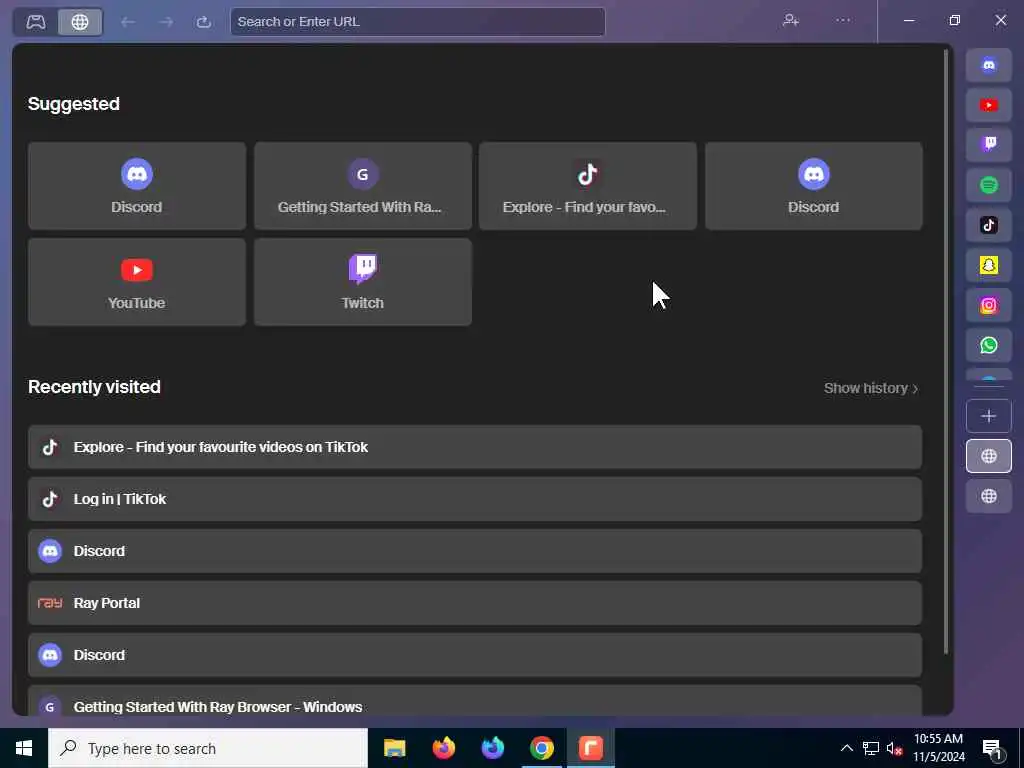Open Snapchat from the right sidebar
The image size is (1024, 768).
point(989,265)
